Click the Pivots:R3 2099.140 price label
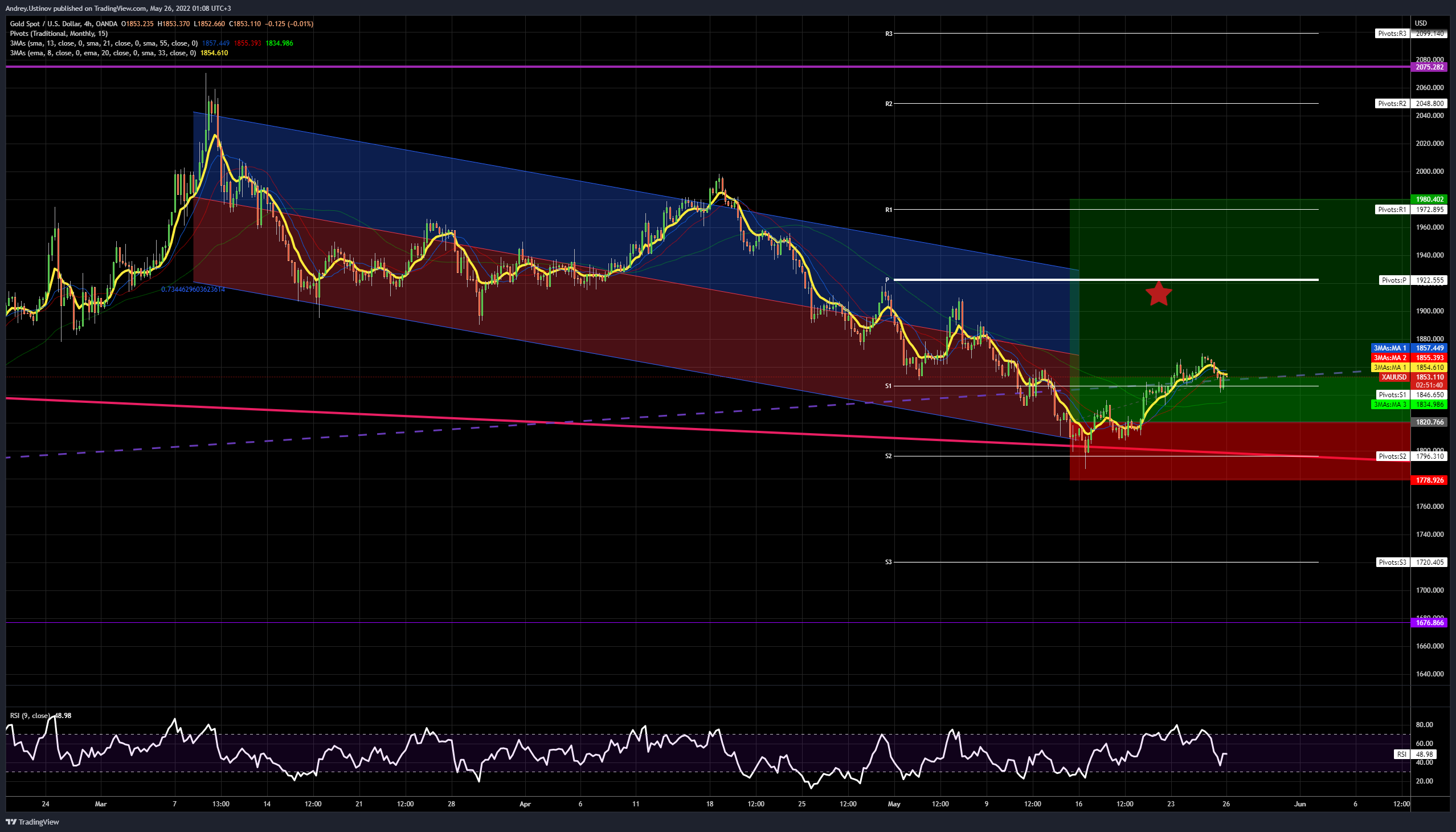Viewport: 1456px width, 832px height. 1411,34
